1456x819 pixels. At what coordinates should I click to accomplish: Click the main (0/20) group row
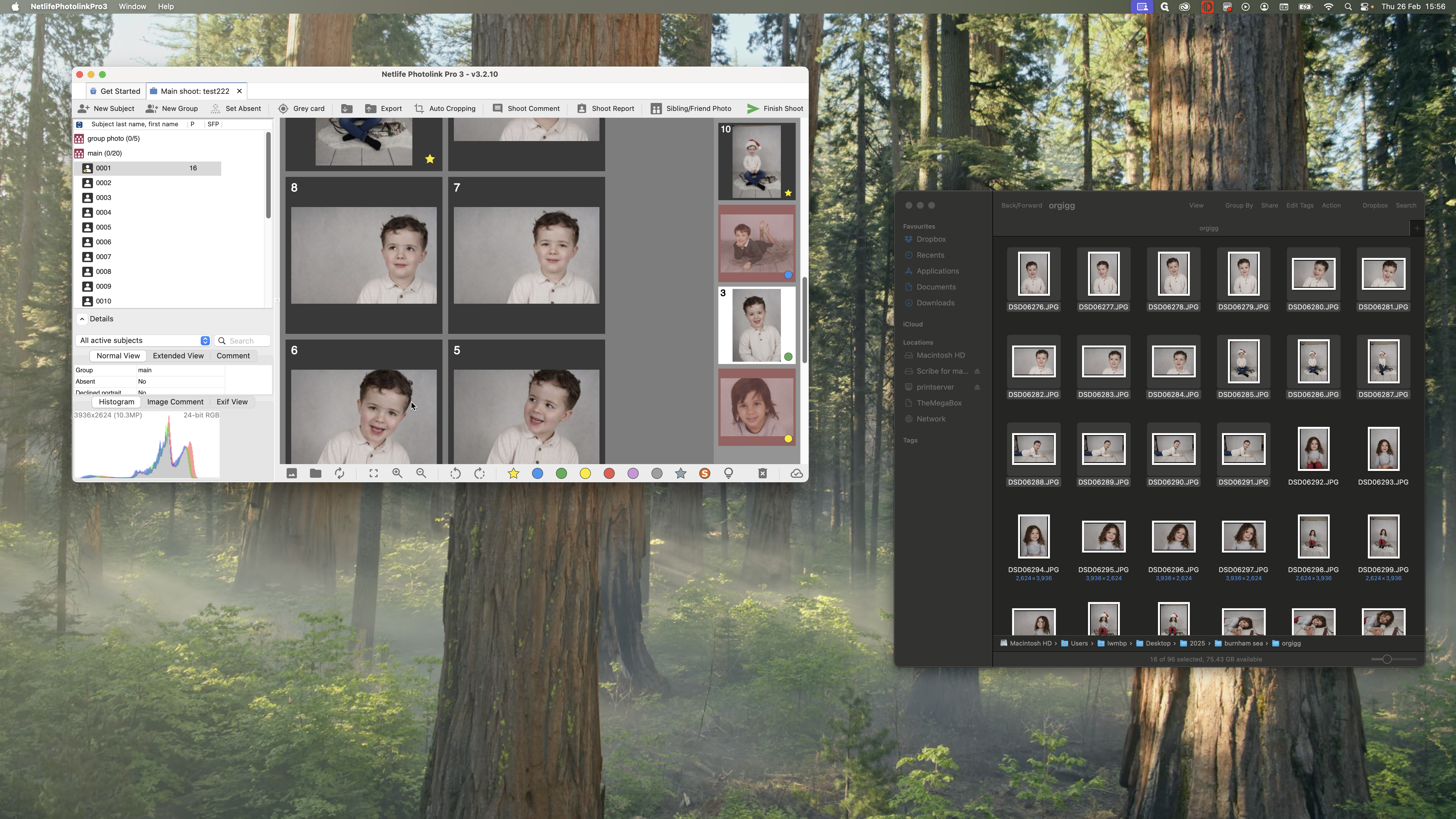coord(105,153)
